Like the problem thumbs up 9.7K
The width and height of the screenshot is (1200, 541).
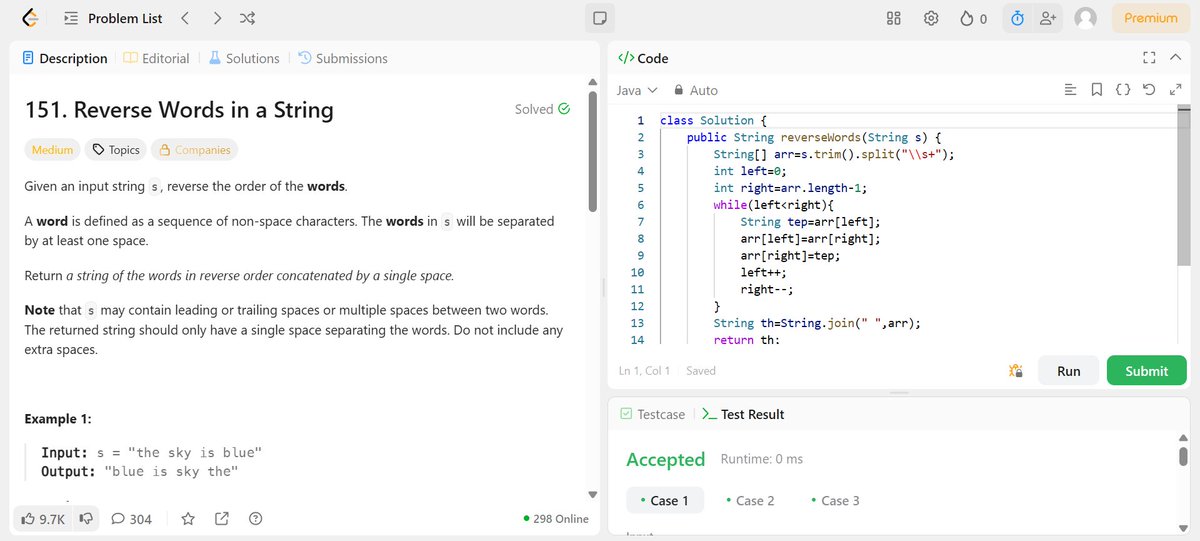tap(43, 519)
